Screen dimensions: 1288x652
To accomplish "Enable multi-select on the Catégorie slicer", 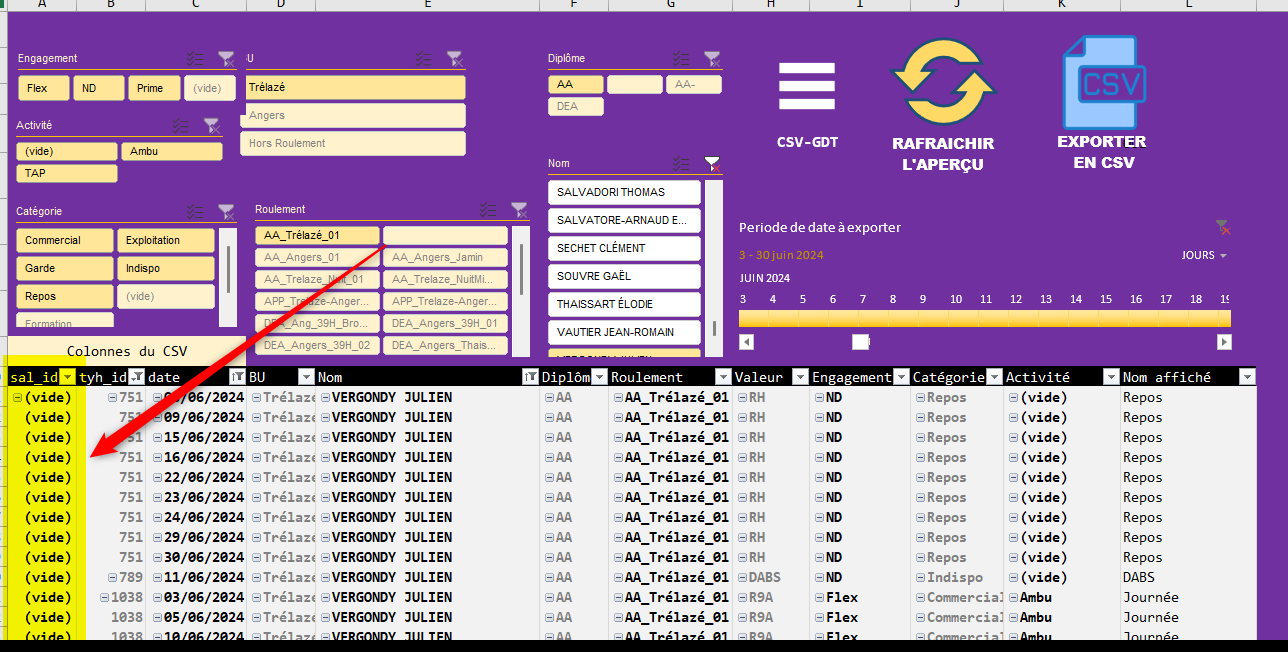I will (195, 212).
